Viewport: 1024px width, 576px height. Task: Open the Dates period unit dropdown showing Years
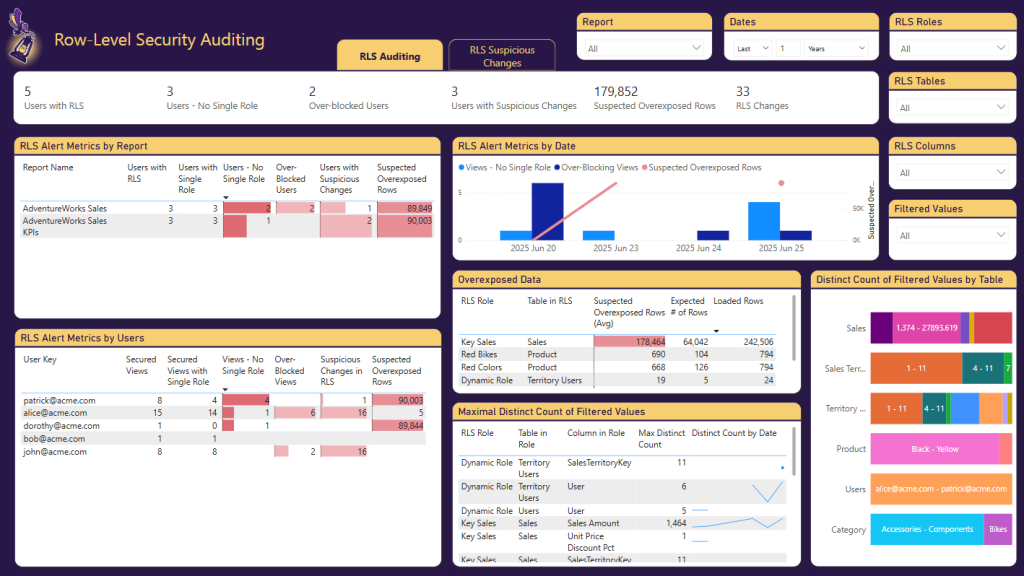coord(830,48)
